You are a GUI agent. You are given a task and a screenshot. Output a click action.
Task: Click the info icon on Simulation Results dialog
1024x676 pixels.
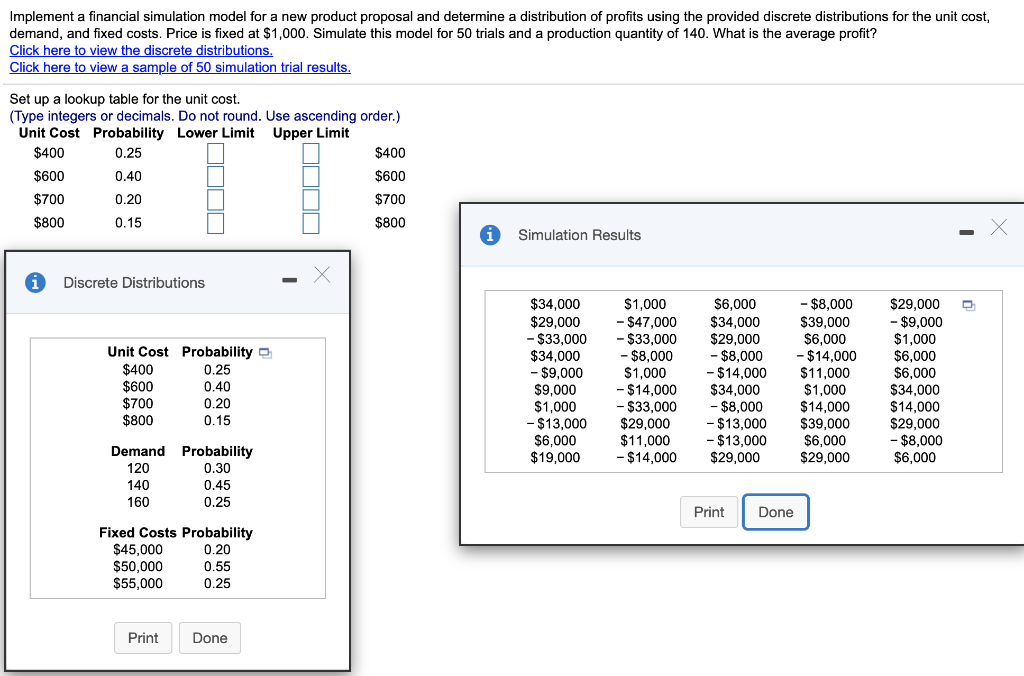488,235
